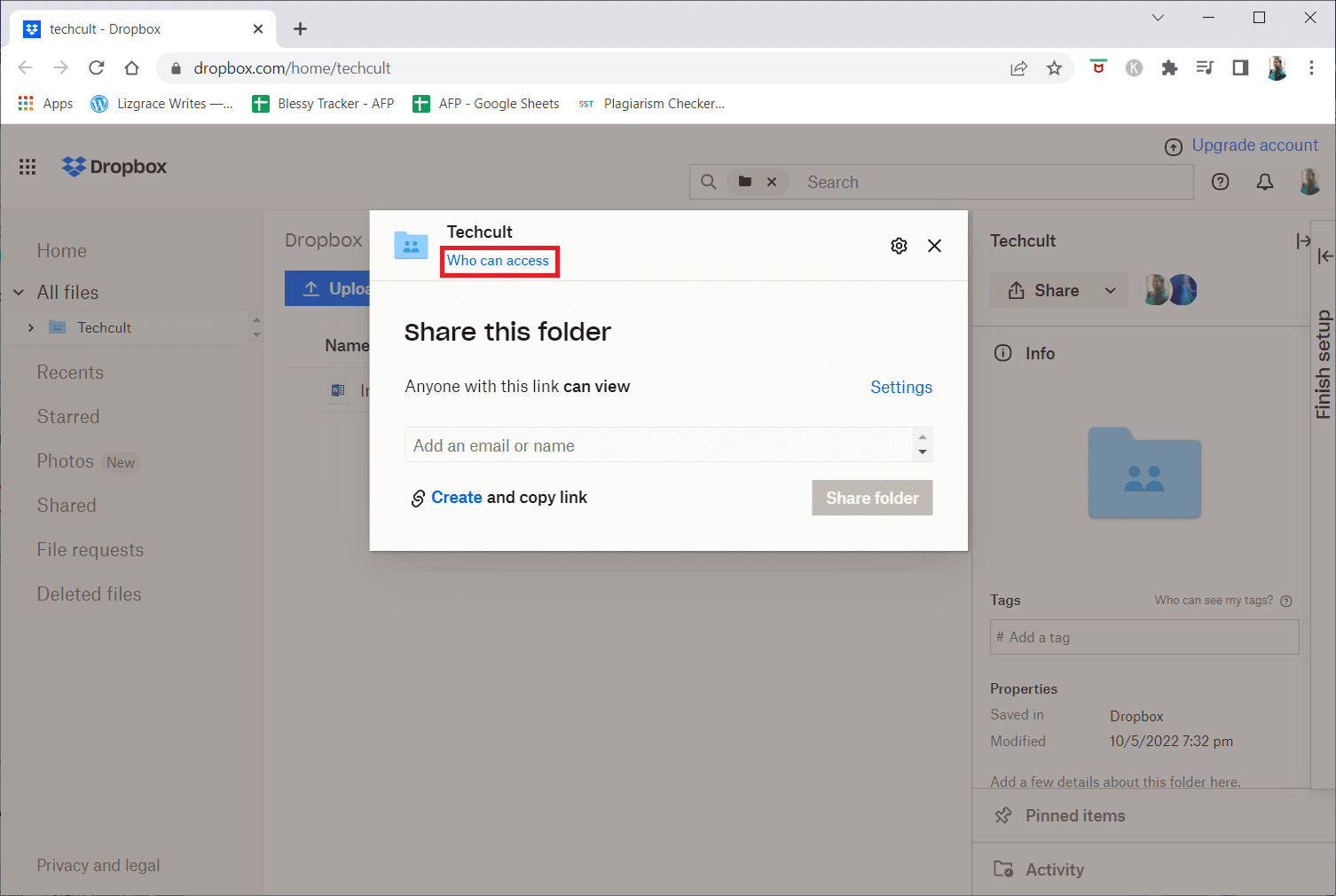Image resolution: width=1336 pixels, height=896 pixels.
Task: Open Apps bookmark shortcut
Action: [x=45, y=104]
